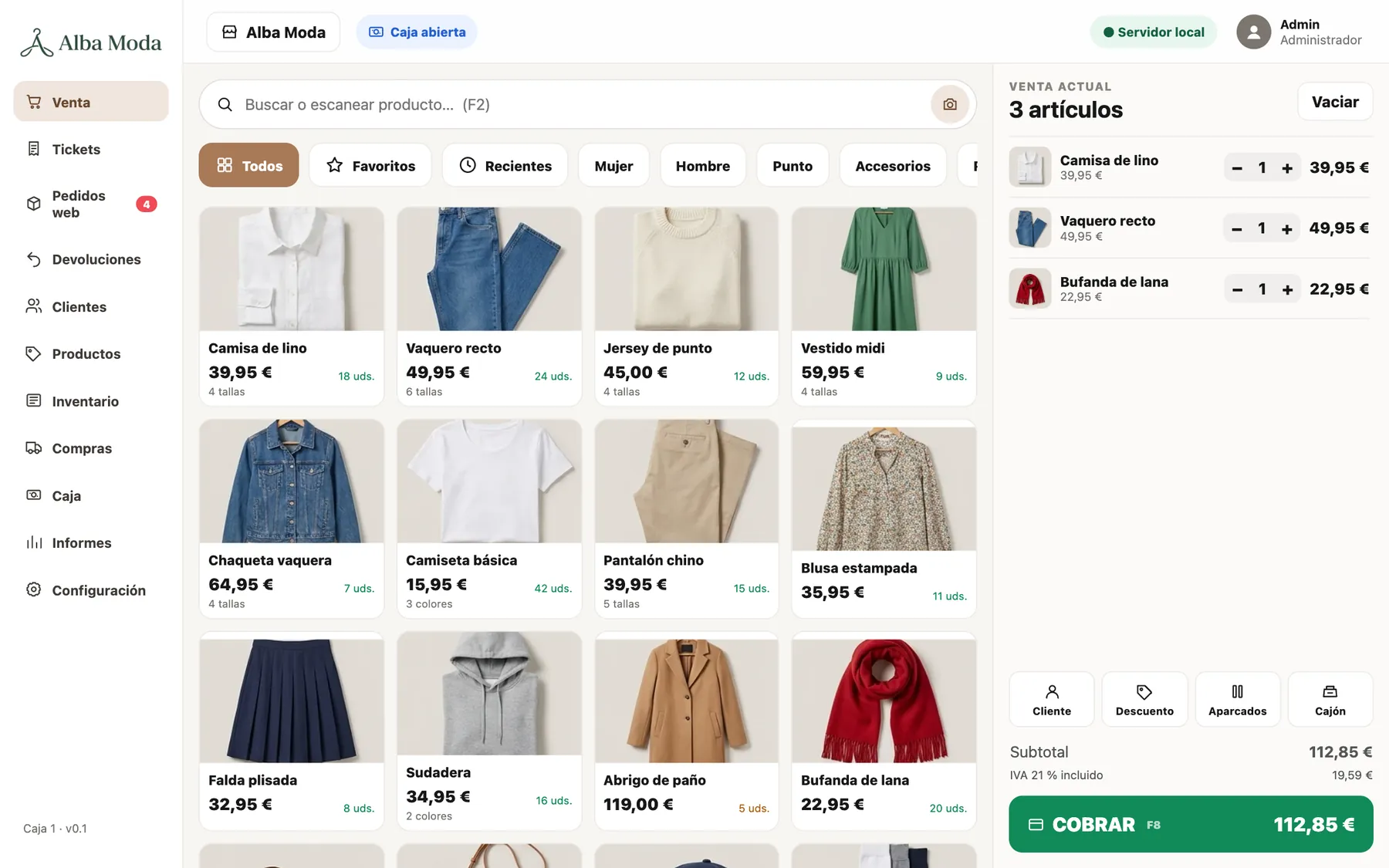Click the camera scan icon in search bar
This screenshot has width=1389, height=868.
(x=949, y=104)
